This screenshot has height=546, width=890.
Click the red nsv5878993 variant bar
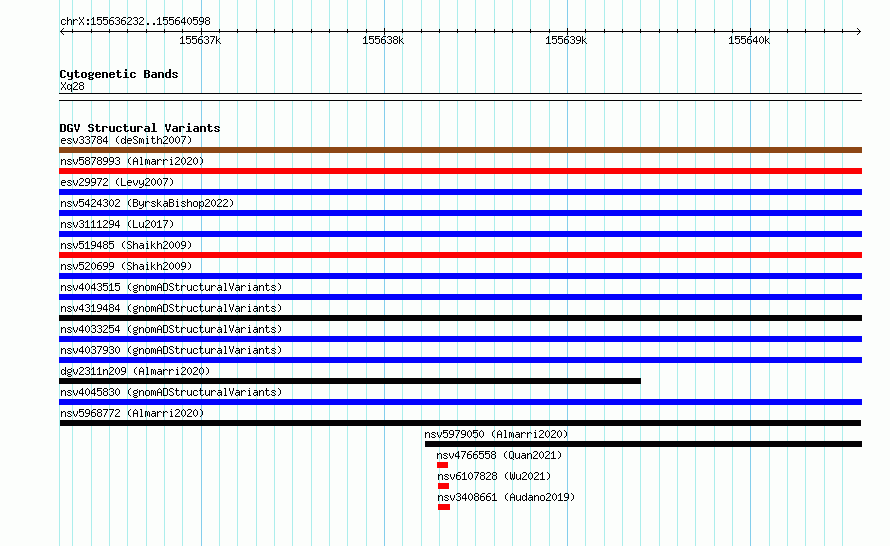(460, 171)
